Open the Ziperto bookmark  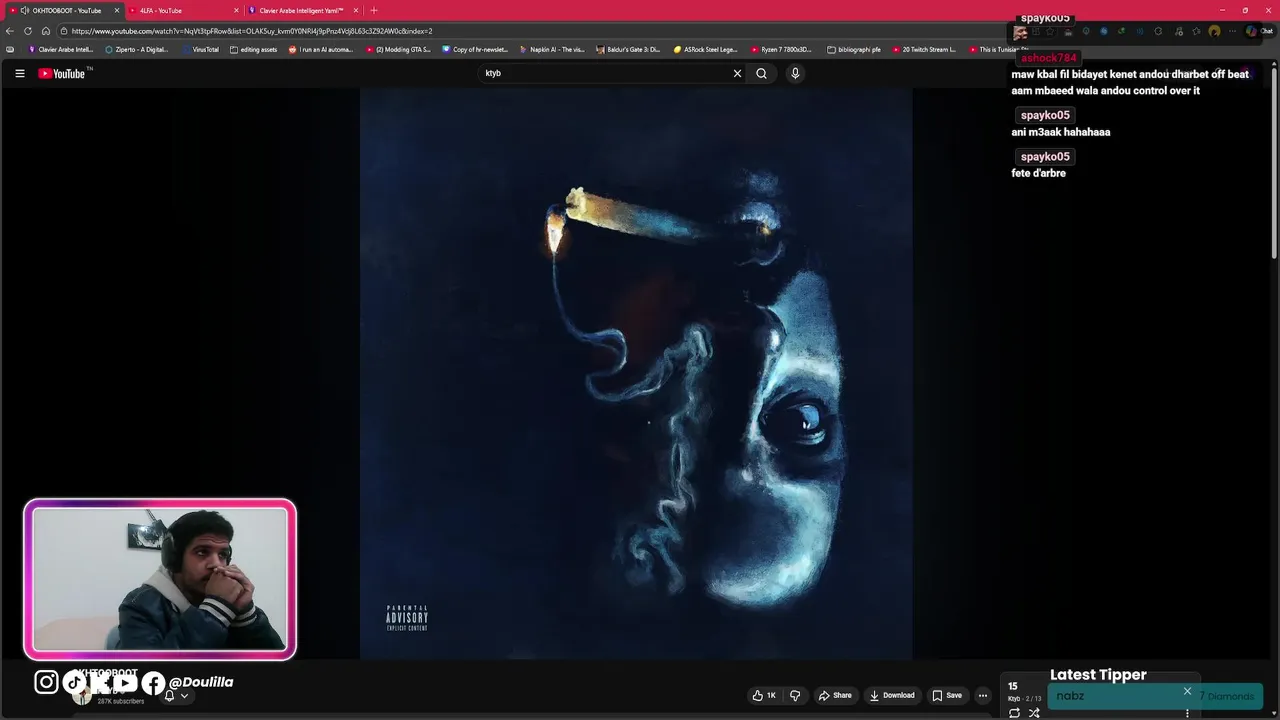point(137,49)
